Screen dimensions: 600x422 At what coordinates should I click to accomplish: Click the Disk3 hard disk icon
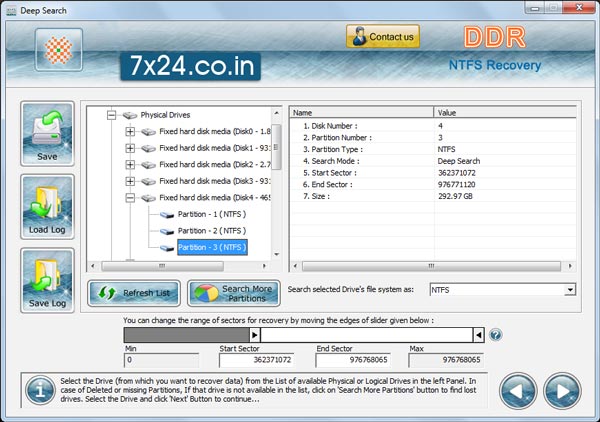148,181
